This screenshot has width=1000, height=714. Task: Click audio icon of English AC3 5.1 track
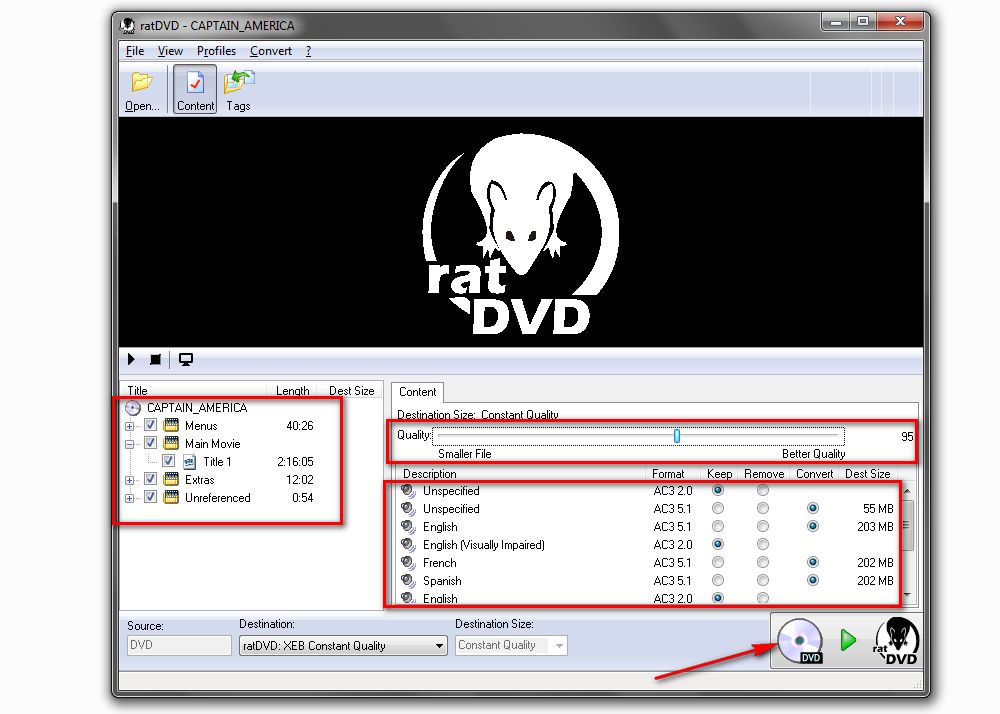(x=408, y=527)
